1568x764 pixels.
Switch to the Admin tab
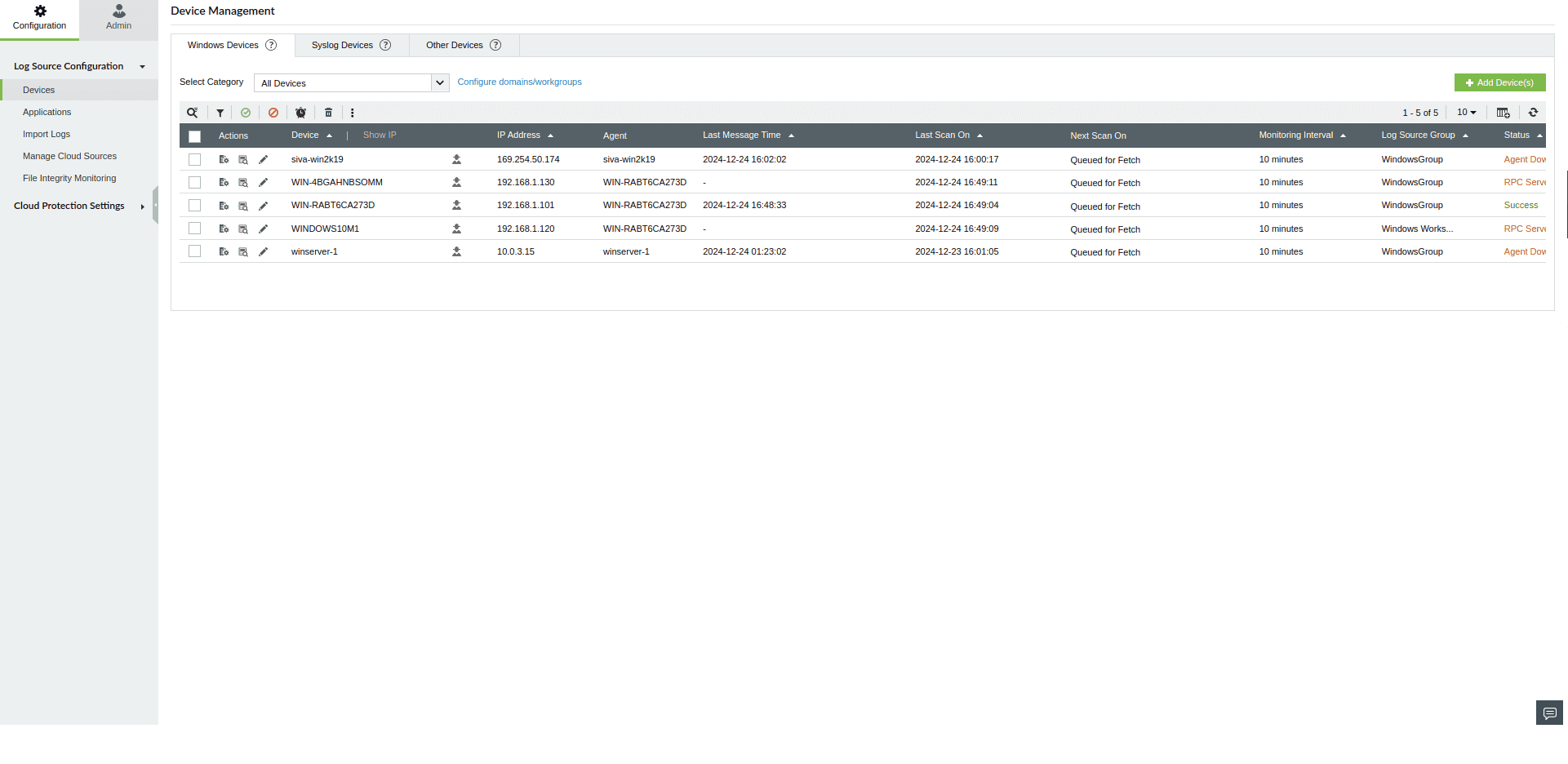[x=118, y=20]
